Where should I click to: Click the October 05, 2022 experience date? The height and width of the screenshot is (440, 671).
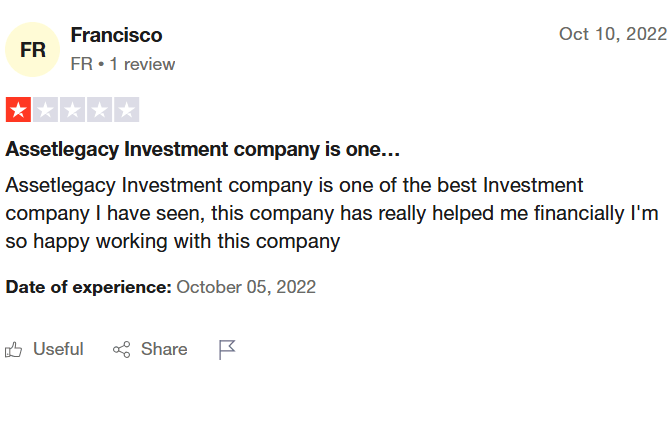point(246,287)
